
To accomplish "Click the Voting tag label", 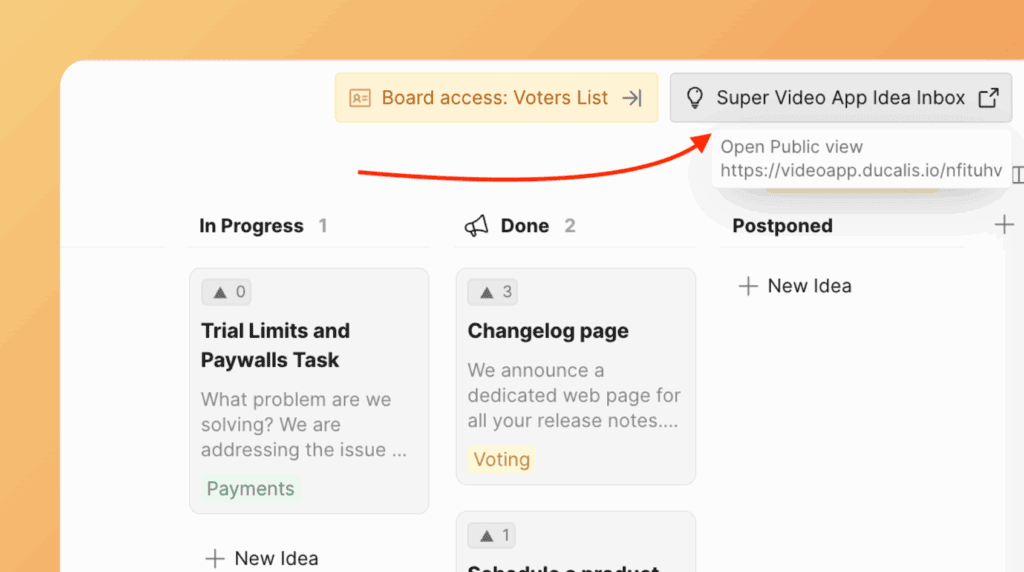I will [x=501, y=460].
